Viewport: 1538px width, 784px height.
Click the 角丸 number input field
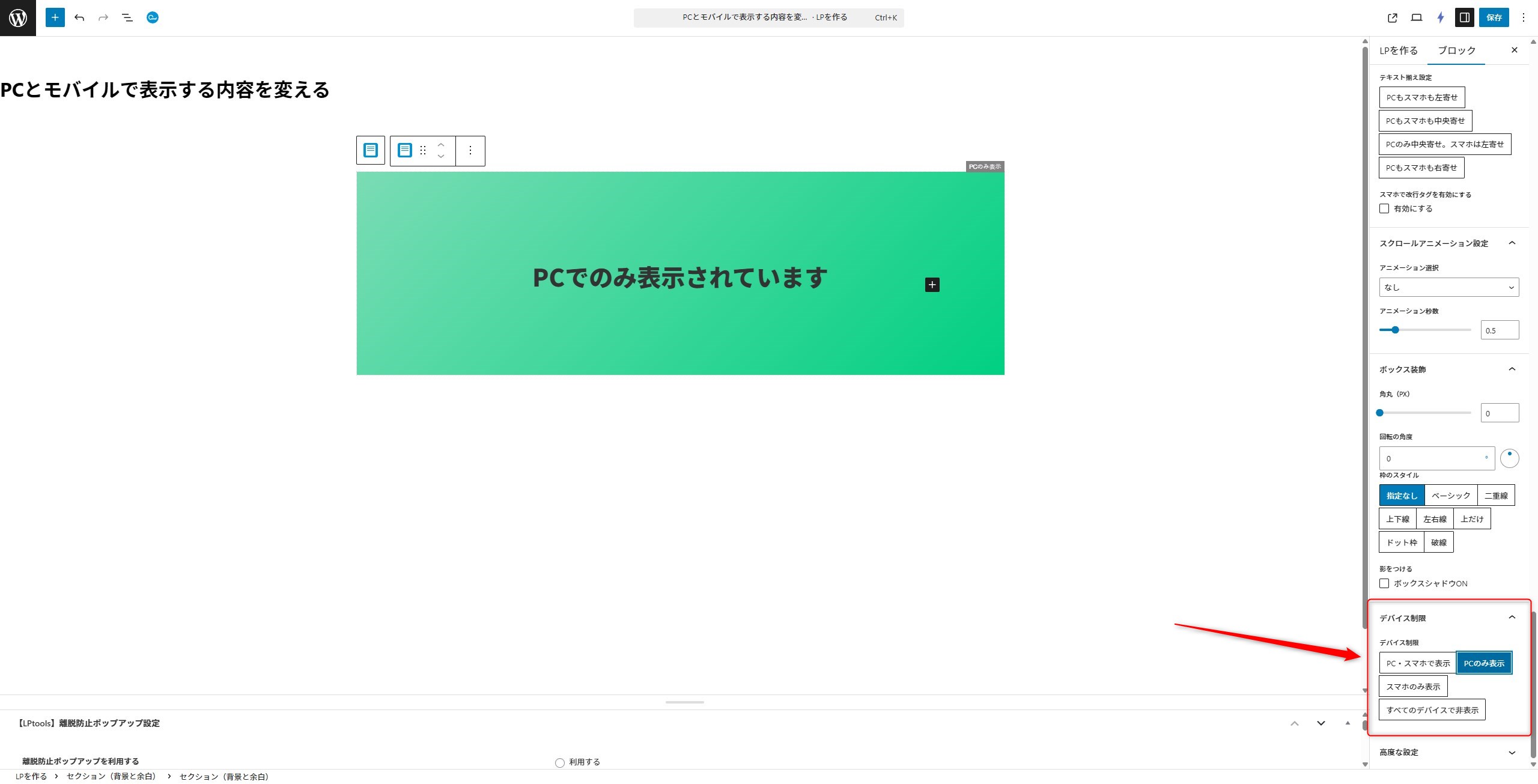point(1500,413)
